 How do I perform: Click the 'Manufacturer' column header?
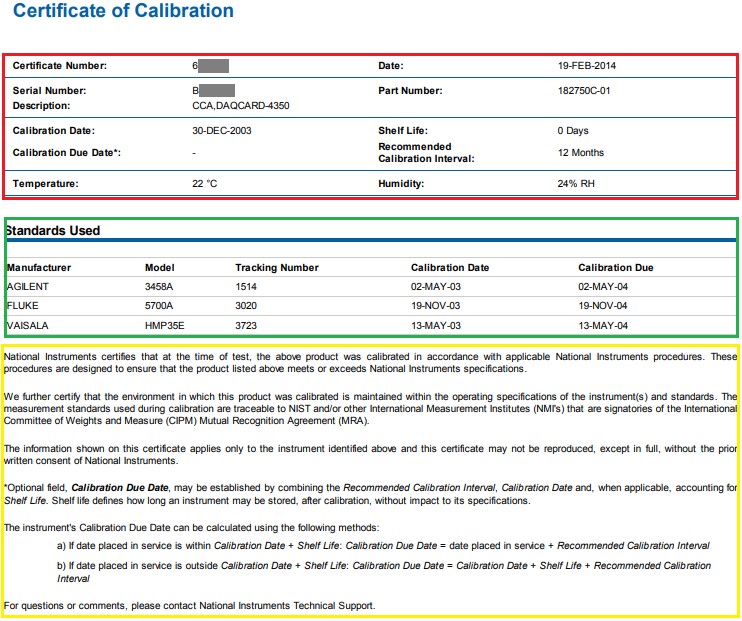(x=39, y=267)
